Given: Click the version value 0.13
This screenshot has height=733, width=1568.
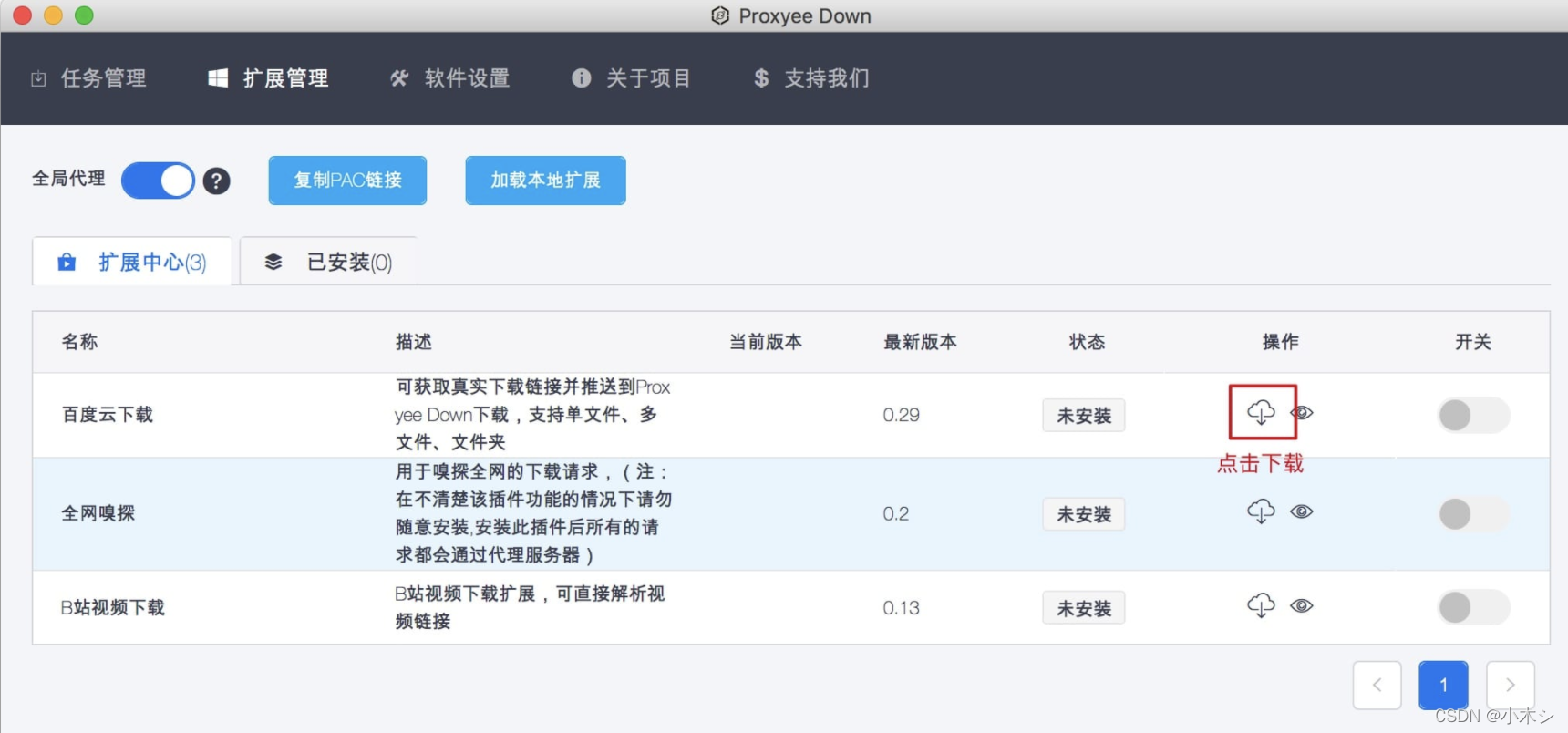Looking at the screenshot, I should (x=901, y=607).
